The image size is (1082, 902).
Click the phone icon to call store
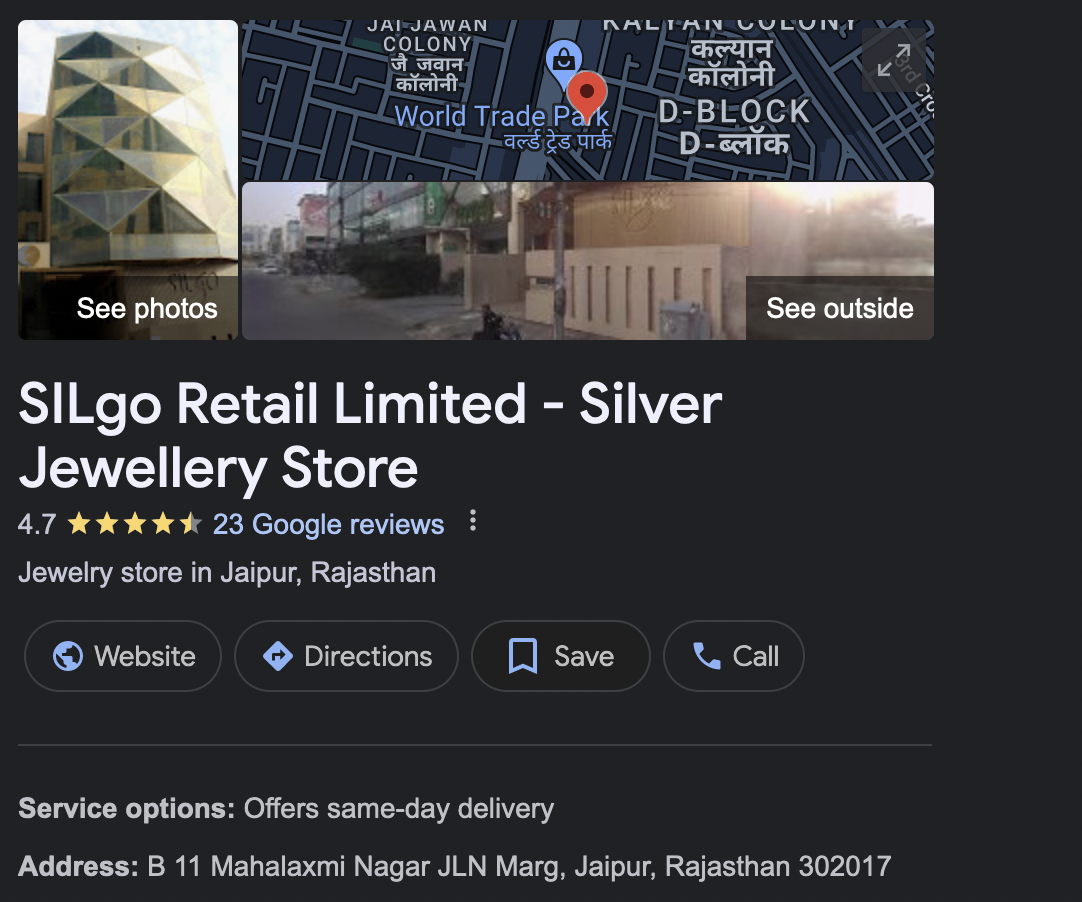point(707,656)
